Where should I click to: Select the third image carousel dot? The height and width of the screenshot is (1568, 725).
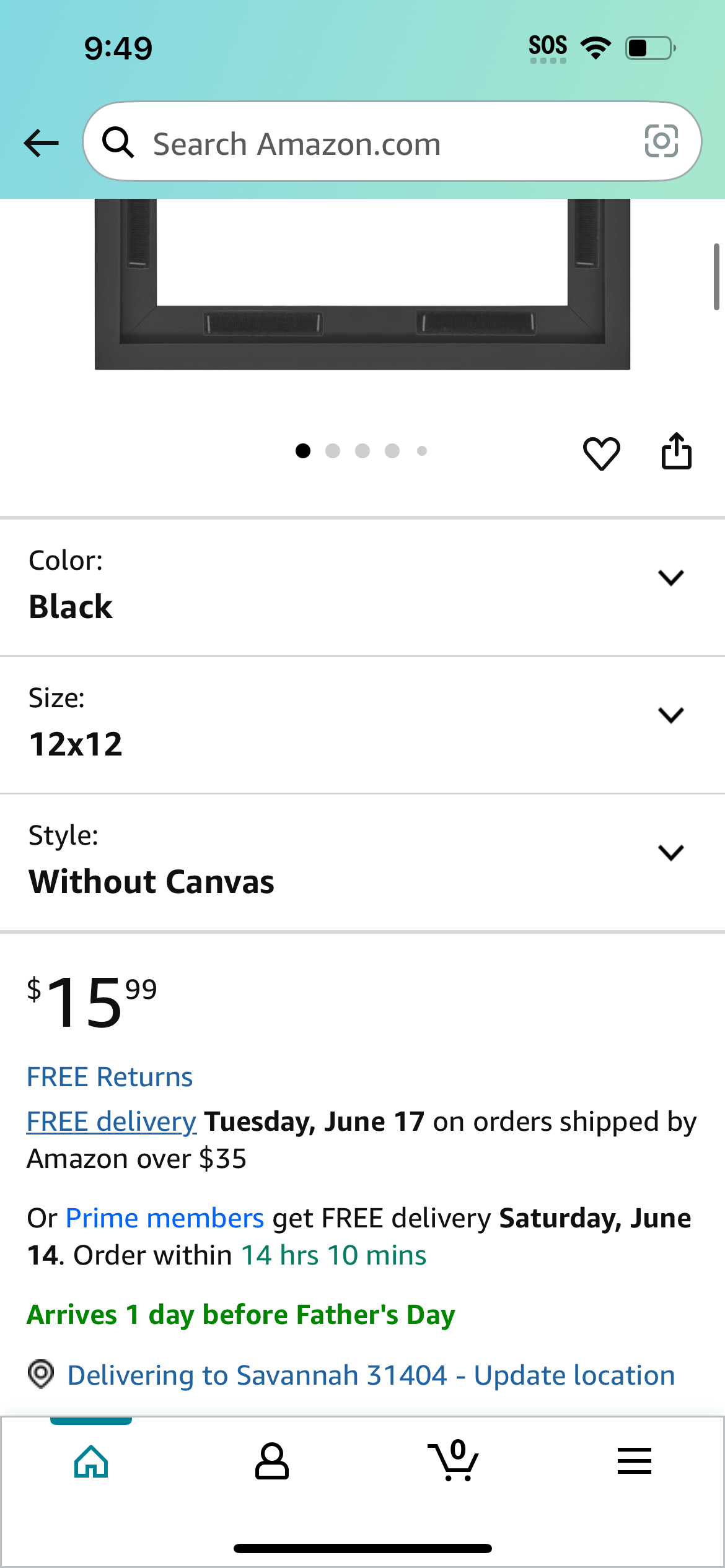pos(362,451)
